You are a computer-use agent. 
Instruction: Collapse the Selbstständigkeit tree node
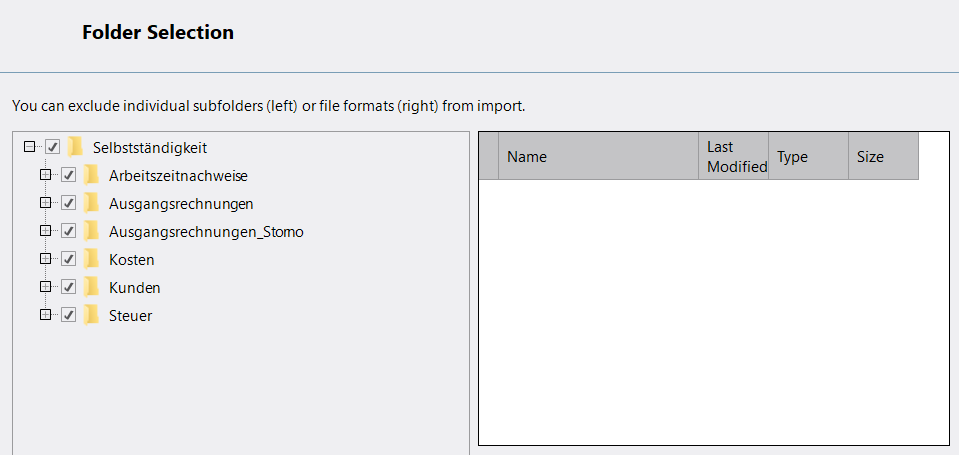tap(29, 147)
